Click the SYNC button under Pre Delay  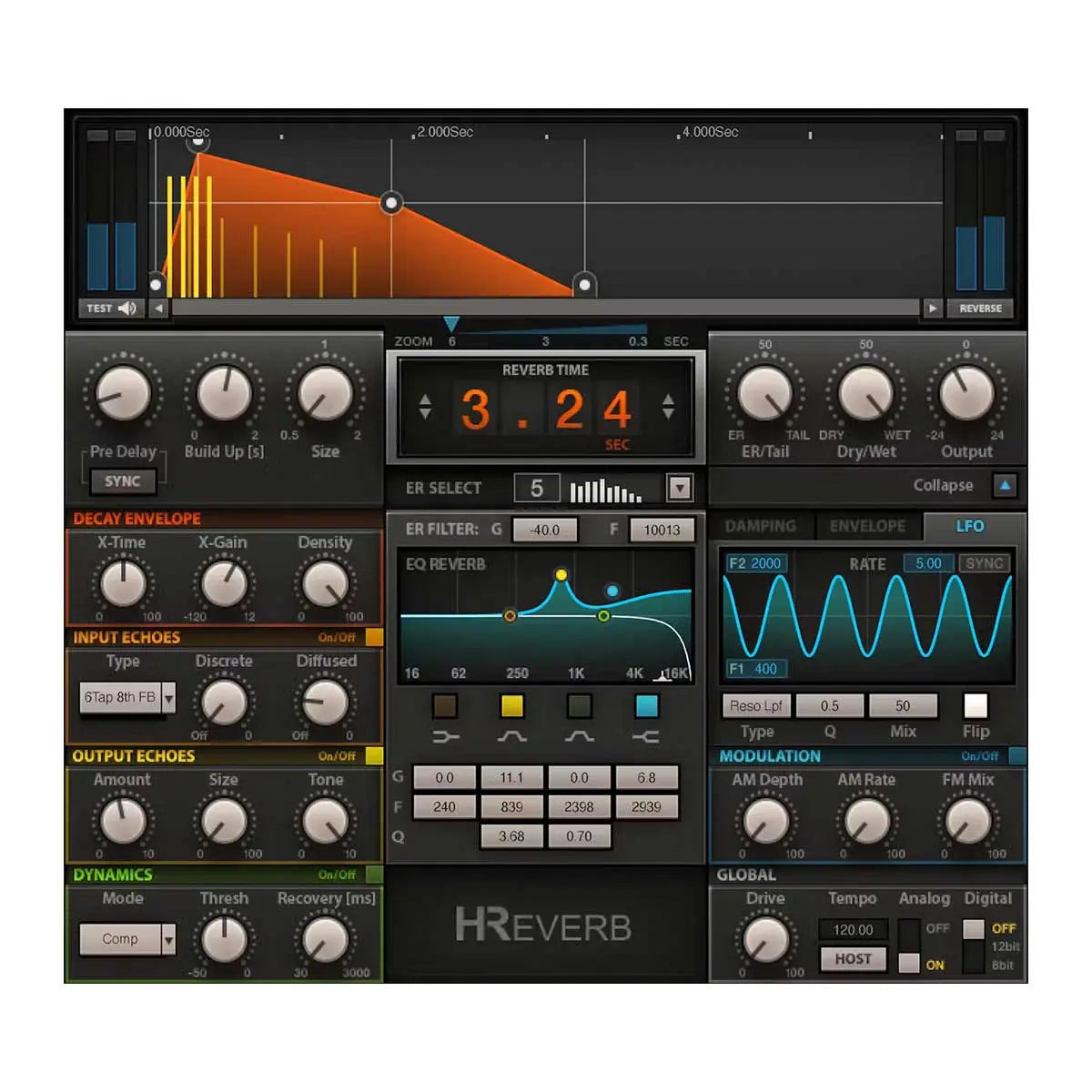coord(123,480)
